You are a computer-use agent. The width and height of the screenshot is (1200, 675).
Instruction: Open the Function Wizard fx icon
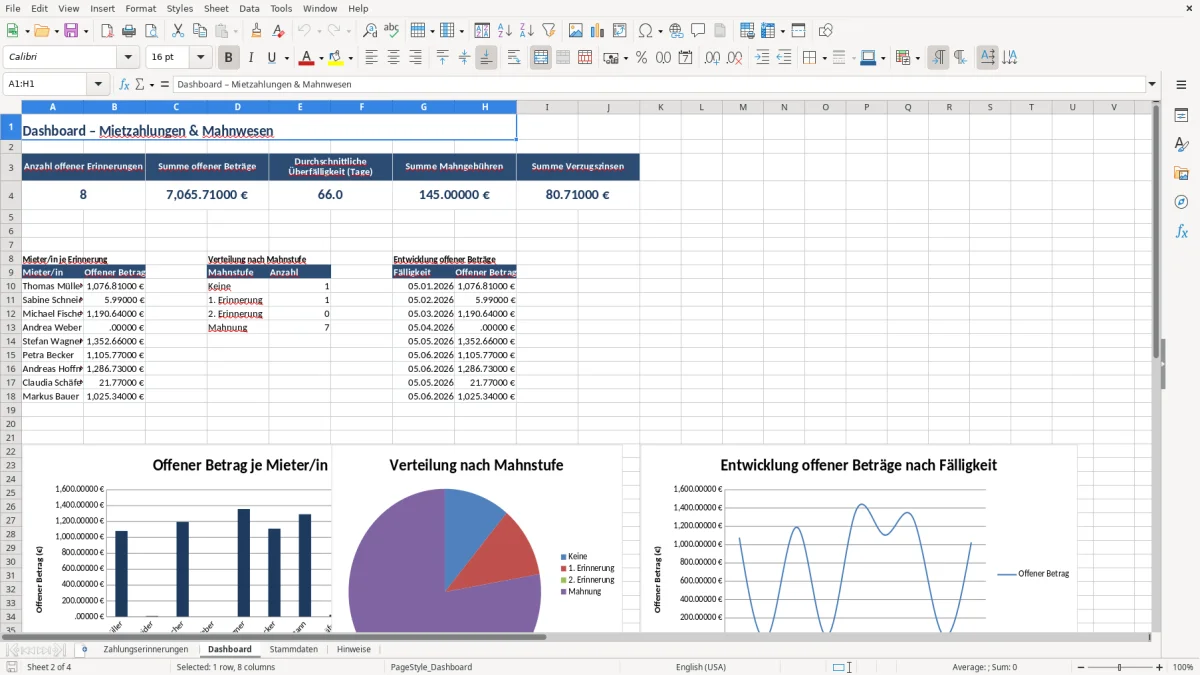coord(124,85)
